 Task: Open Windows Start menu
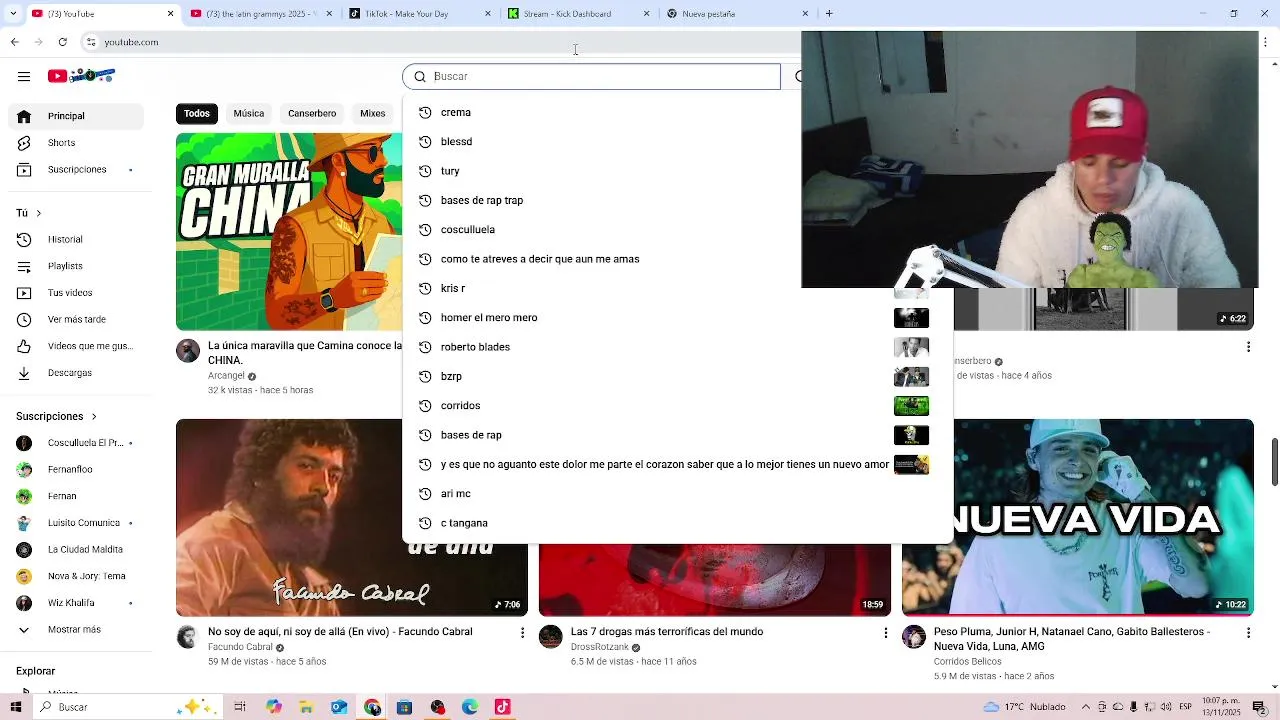point(16,707)
